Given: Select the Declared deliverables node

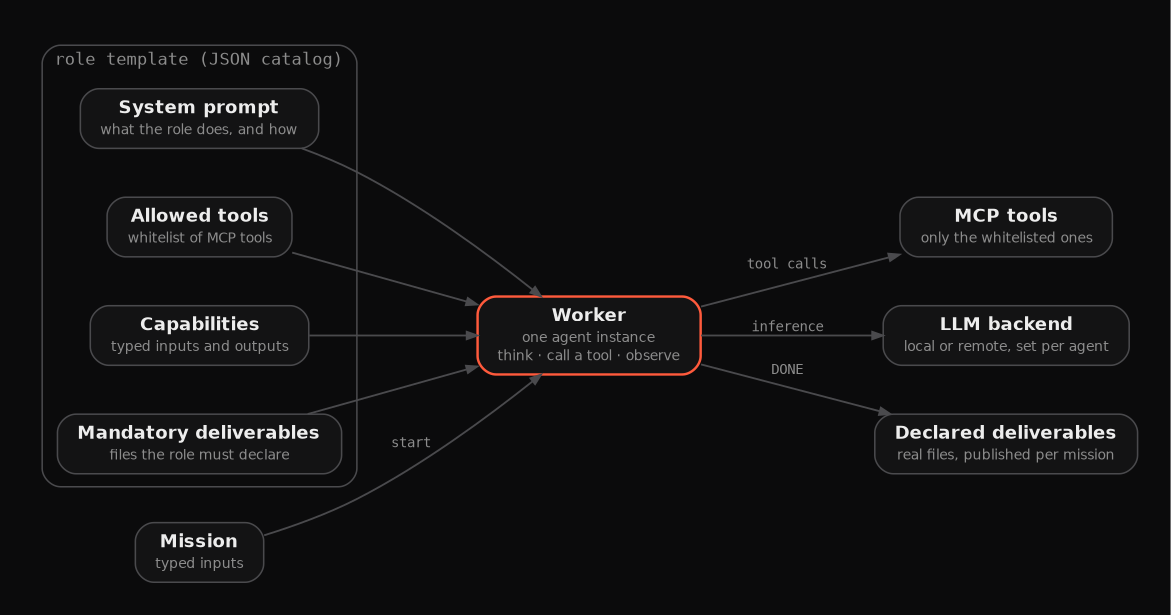Looking at the screenshot, I should pyautogui.click(x=1006, y=443).
